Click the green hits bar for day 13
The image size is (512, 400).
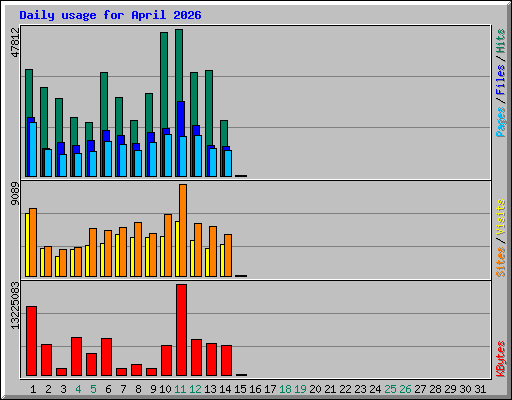[209, 108]
